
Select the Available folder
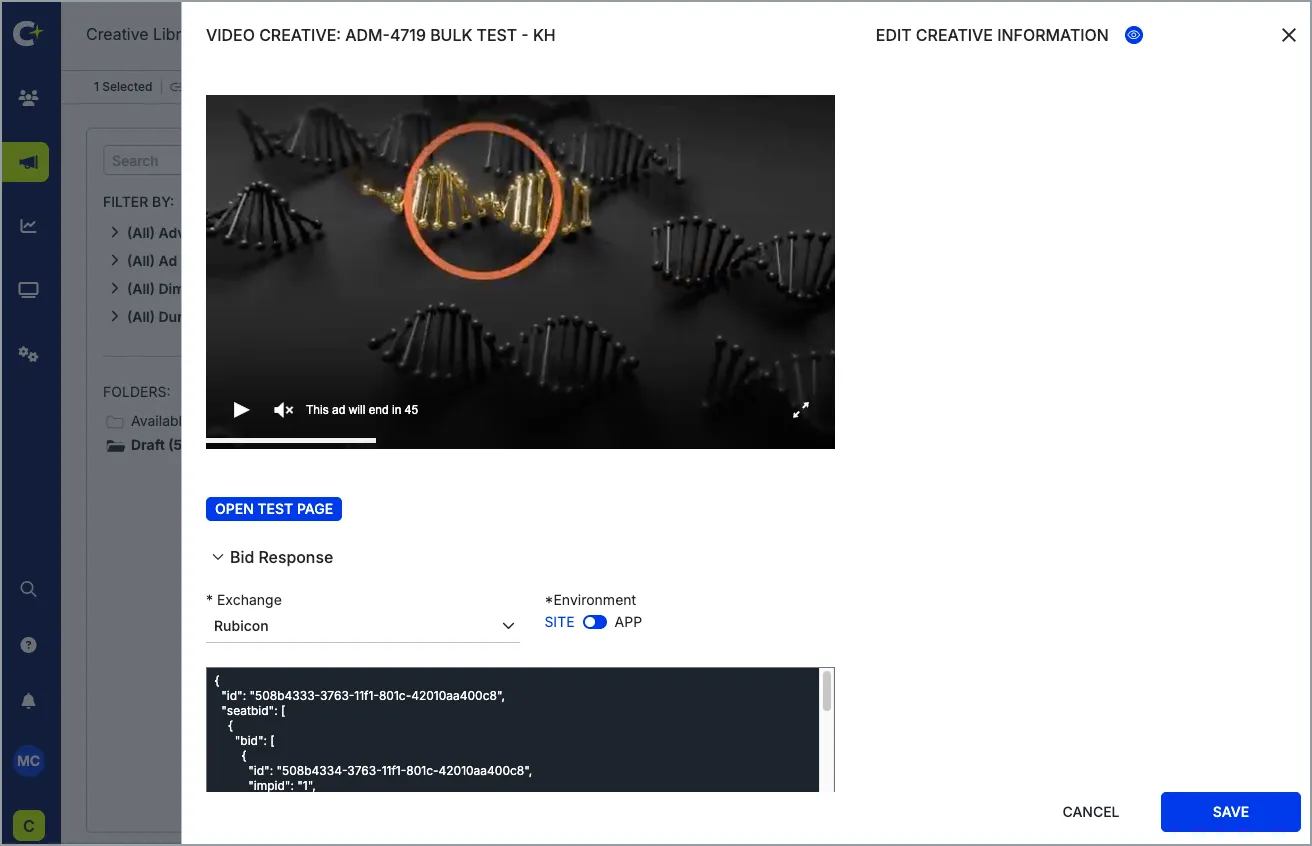coord(145,421)
